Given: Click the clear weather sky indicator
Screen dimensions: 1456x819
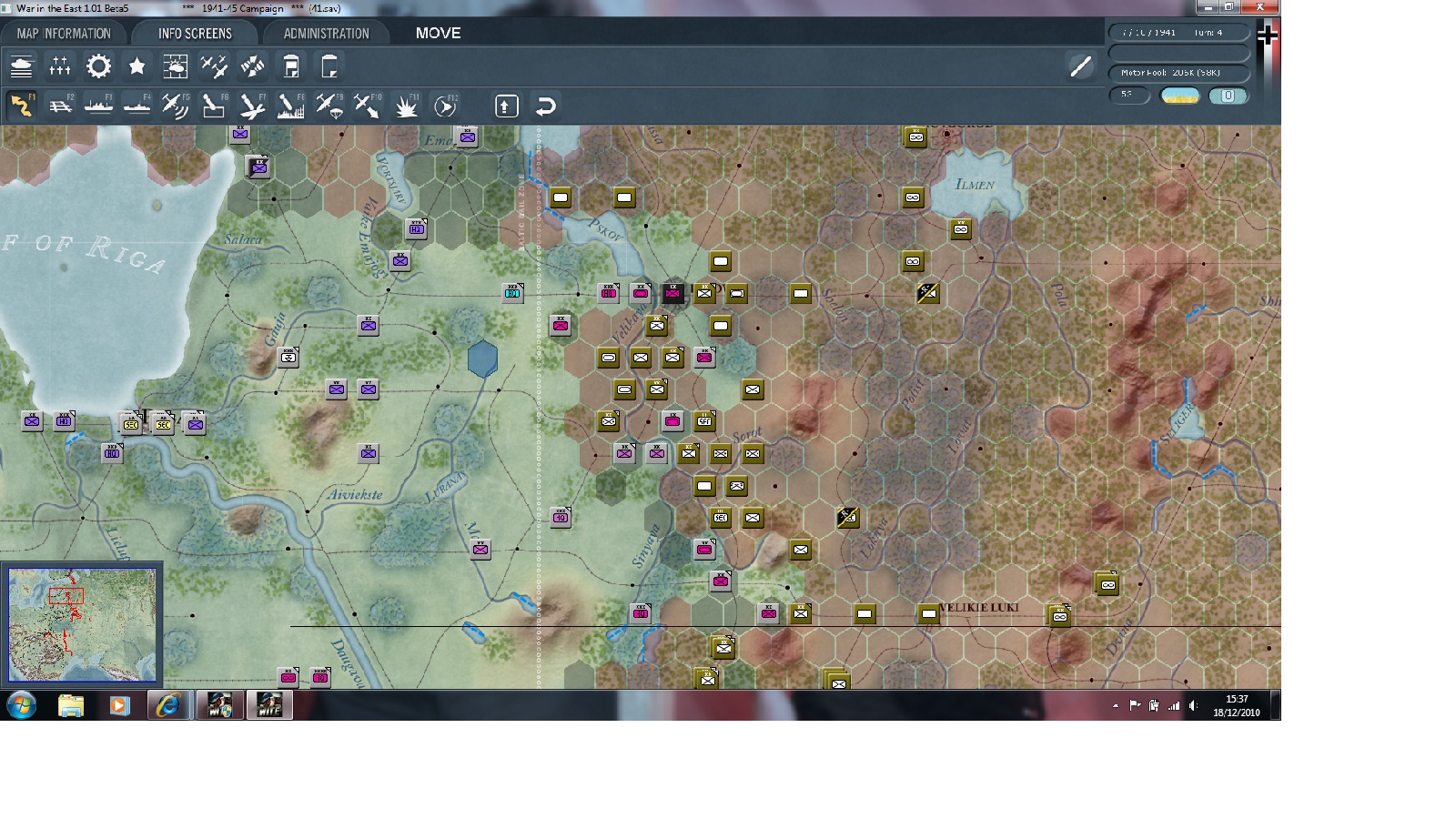Looking at the screenshot, I should coord(1180,96).
